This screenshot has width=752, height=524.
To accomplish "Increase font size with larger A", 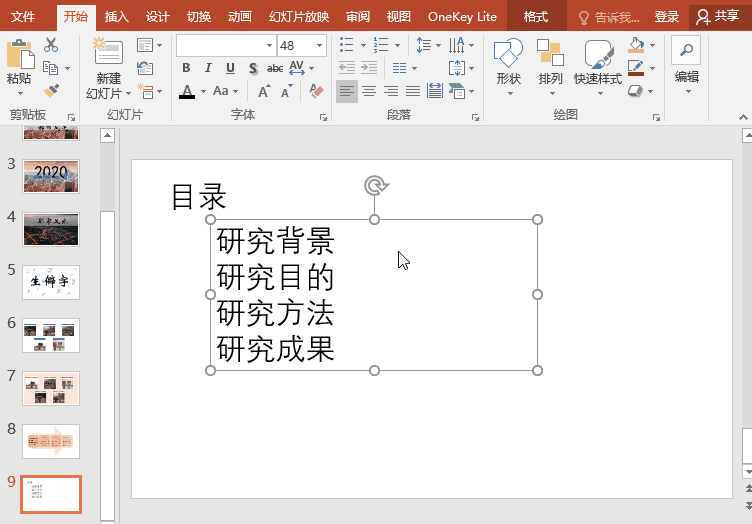I will point(264,91).
